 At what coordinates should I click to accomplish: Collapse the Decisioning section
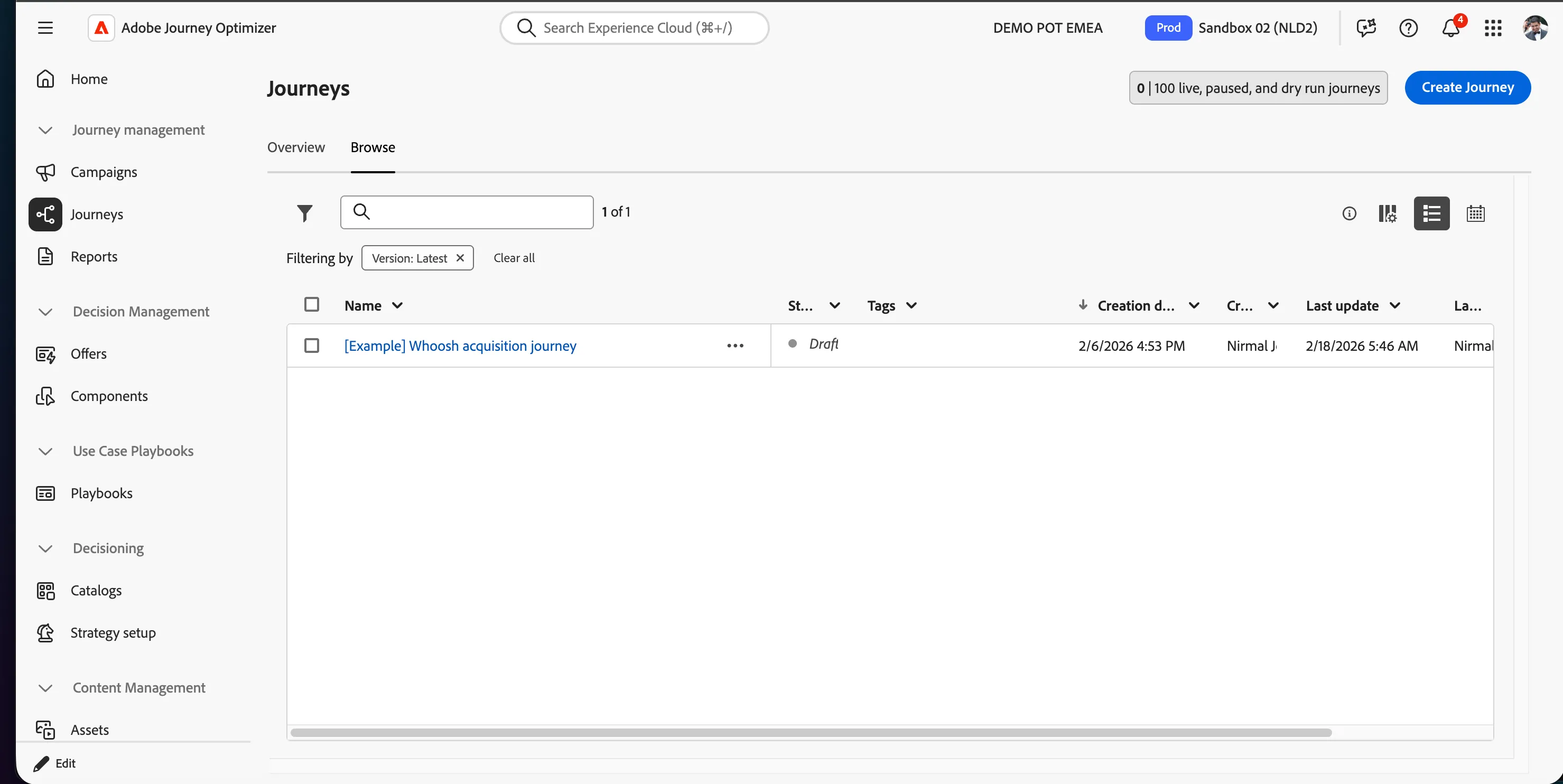tap(45, 548)
